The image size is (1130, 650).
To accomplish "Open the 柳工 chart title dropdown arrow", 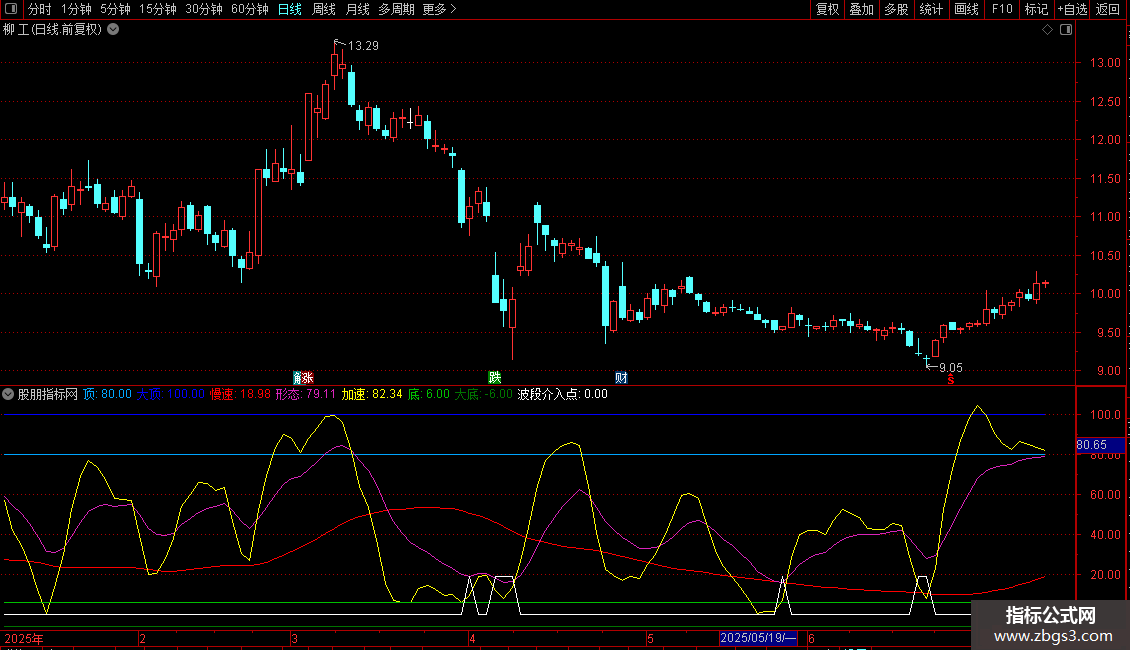I will click(x=113, y=29).
